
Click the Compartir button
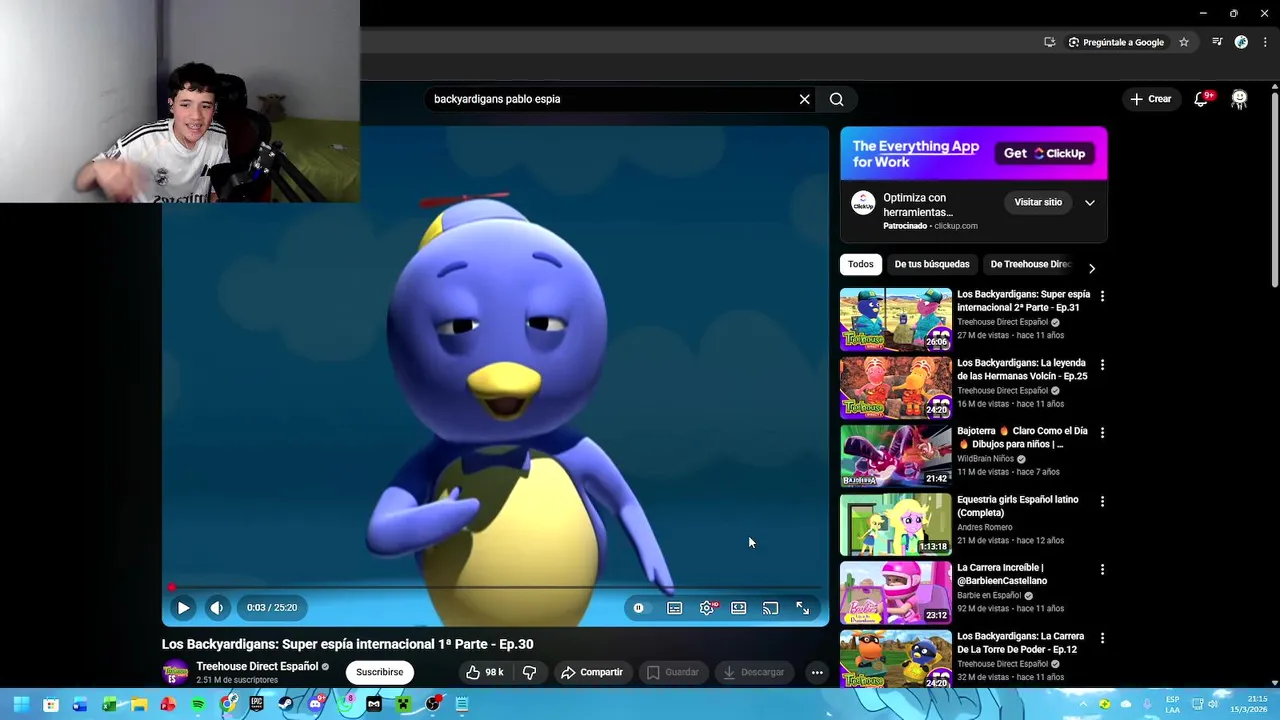click(591, 672)
